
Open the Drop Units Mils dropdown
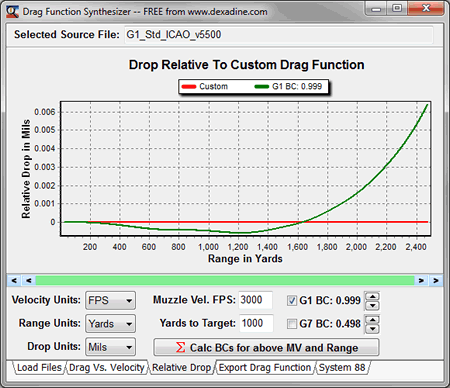pos(110,347)
